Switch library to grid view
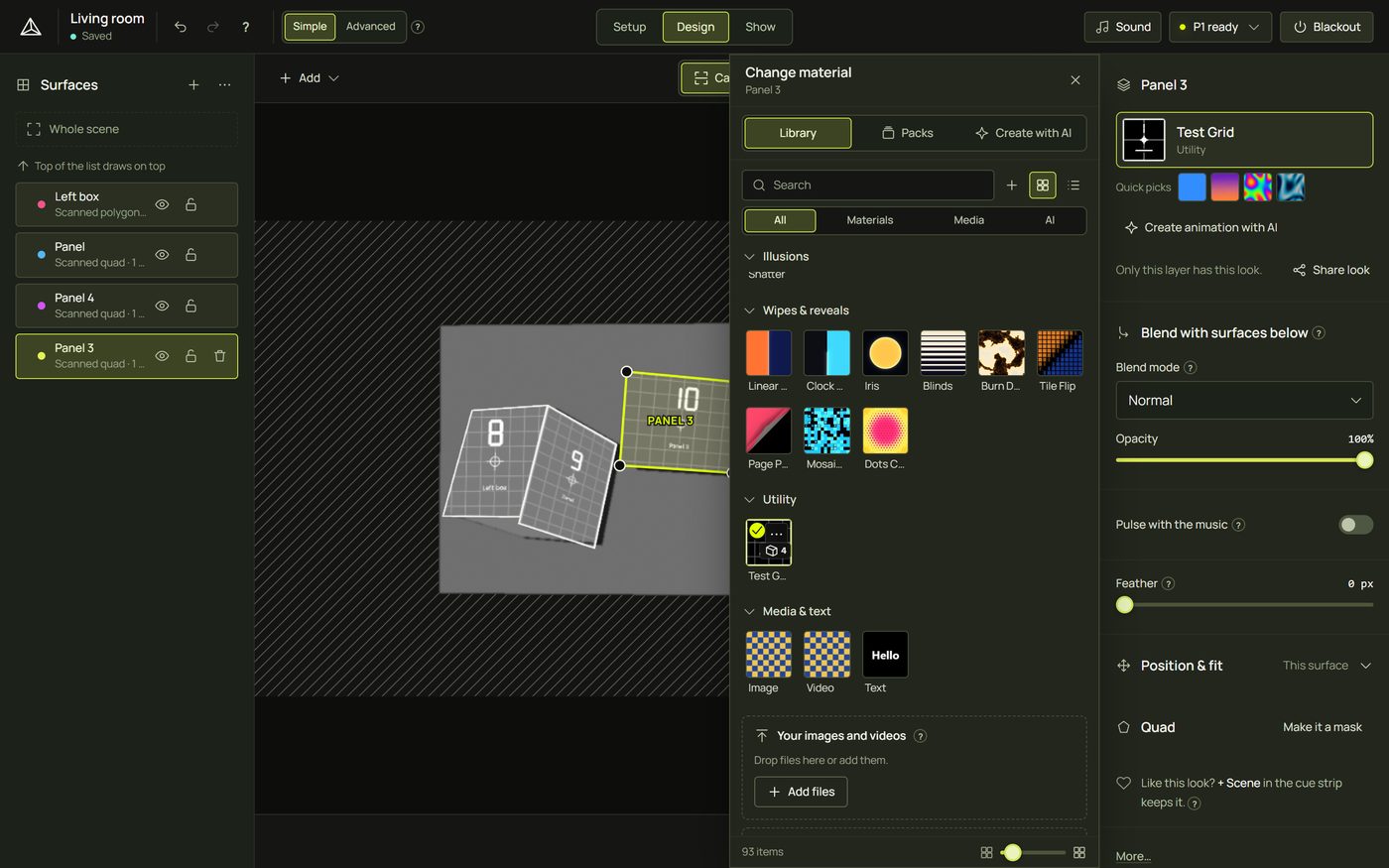Viewport: 1389px width, 868px height. point(1043,186)
